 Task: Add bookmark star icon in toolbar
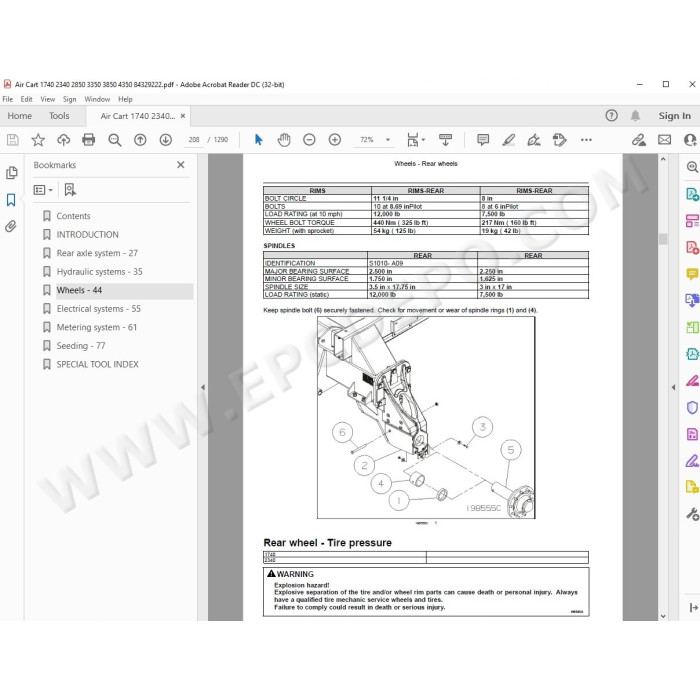point(38,140)
